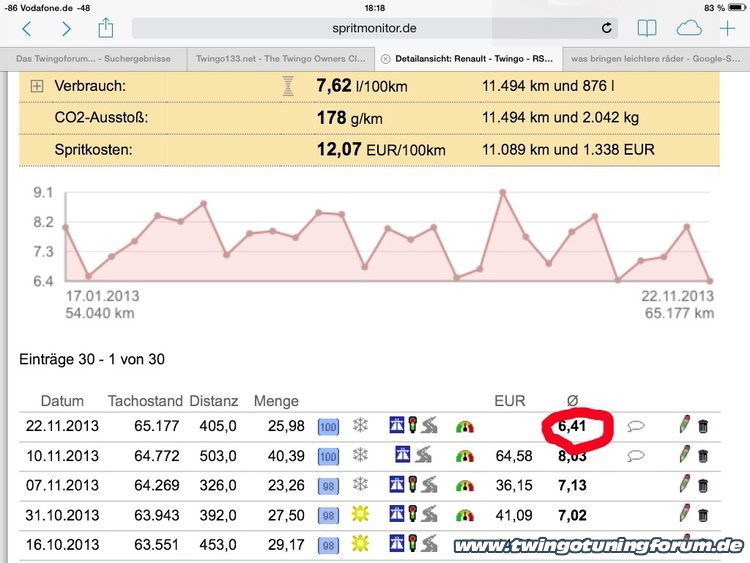Switch to was bringen leichtere räder tab
Screen dimensions: 750x563
tap(656, 59)
